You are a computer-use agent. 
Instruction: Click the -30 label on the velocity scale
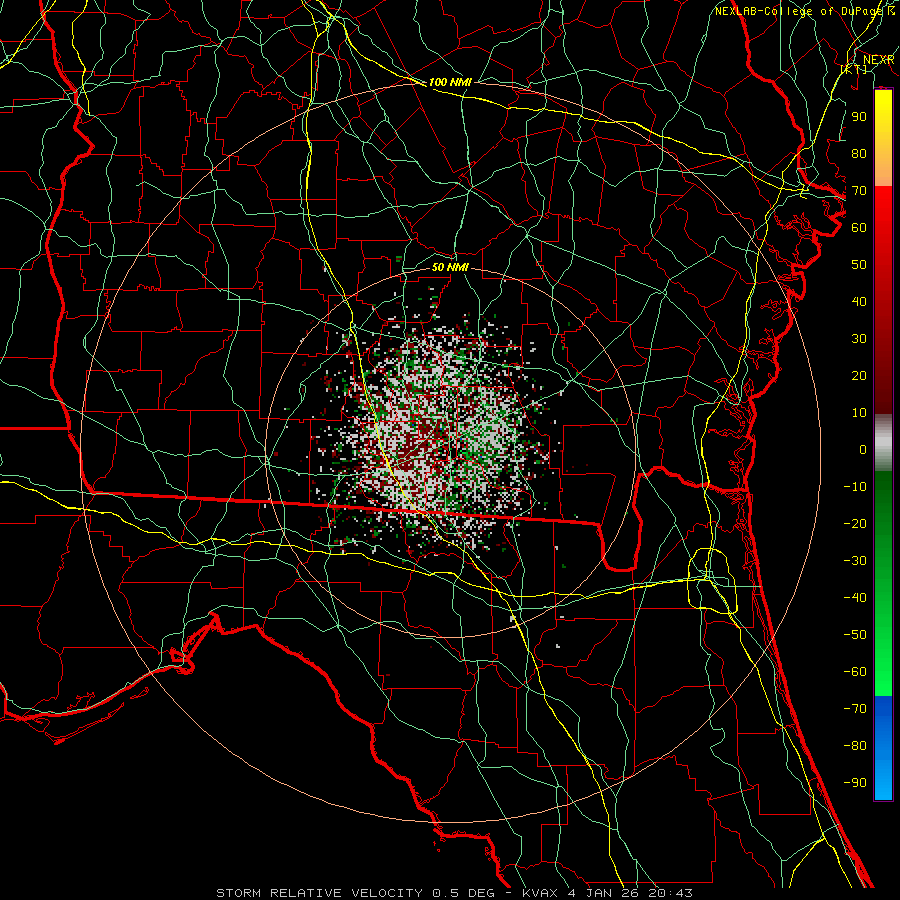(855, 561)
